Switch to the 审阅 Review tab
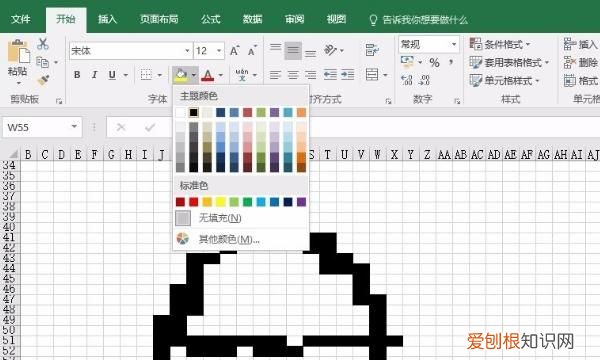 pyautogui.click(x=294, y=19)
